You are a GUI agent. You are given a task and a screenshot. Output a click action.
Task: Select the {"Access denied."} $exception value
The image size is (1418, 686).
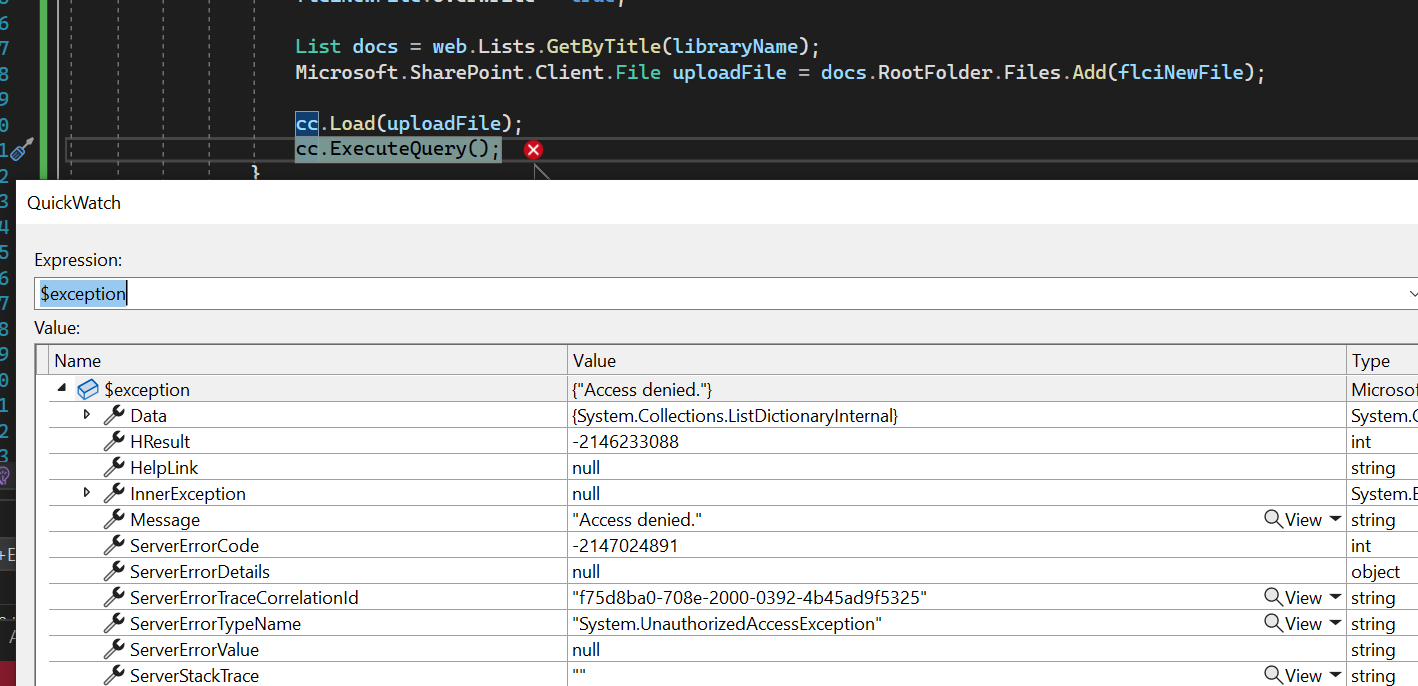(x=642, y=389)
